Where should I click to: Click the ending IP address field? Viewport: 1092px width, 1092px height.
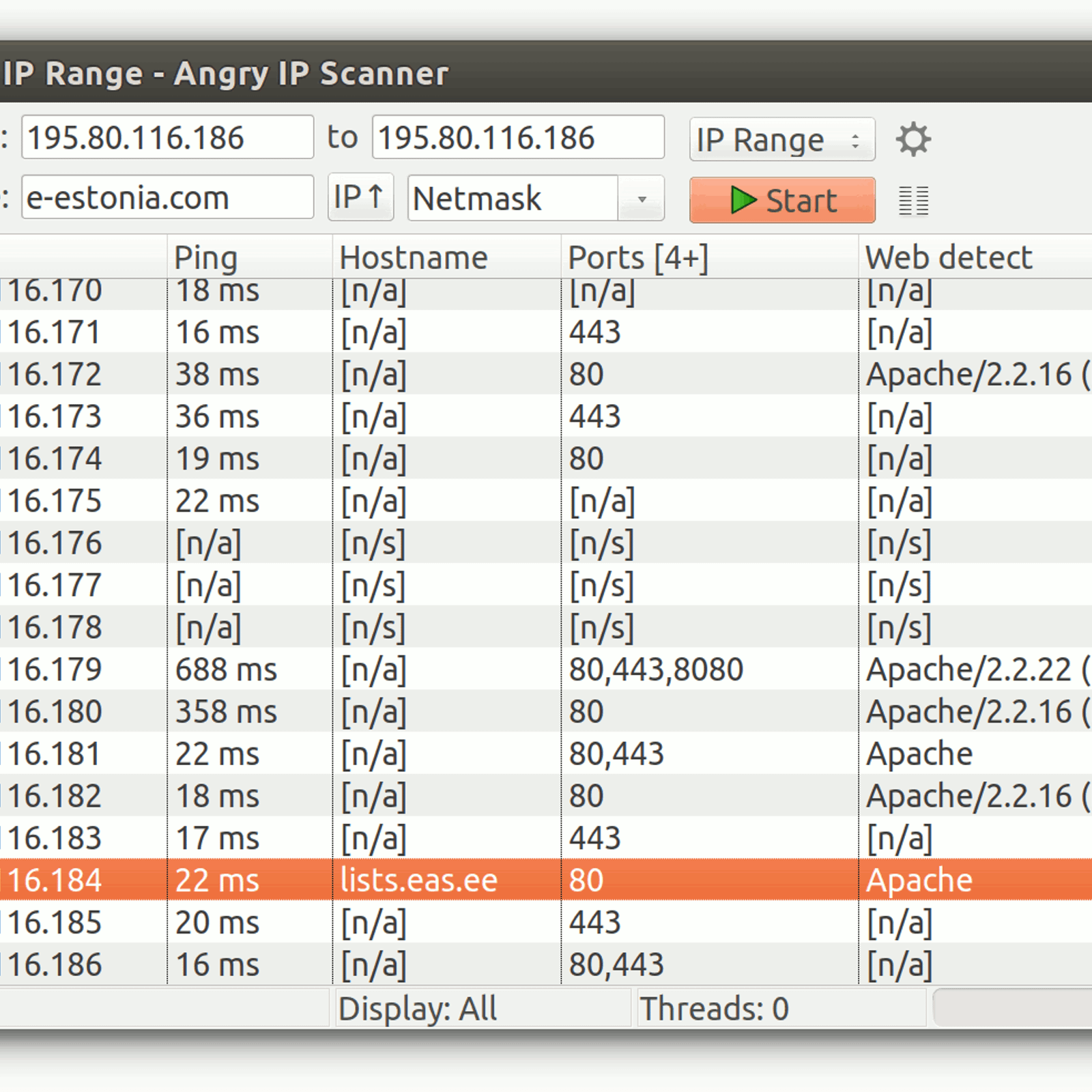(x=517, y=138)
